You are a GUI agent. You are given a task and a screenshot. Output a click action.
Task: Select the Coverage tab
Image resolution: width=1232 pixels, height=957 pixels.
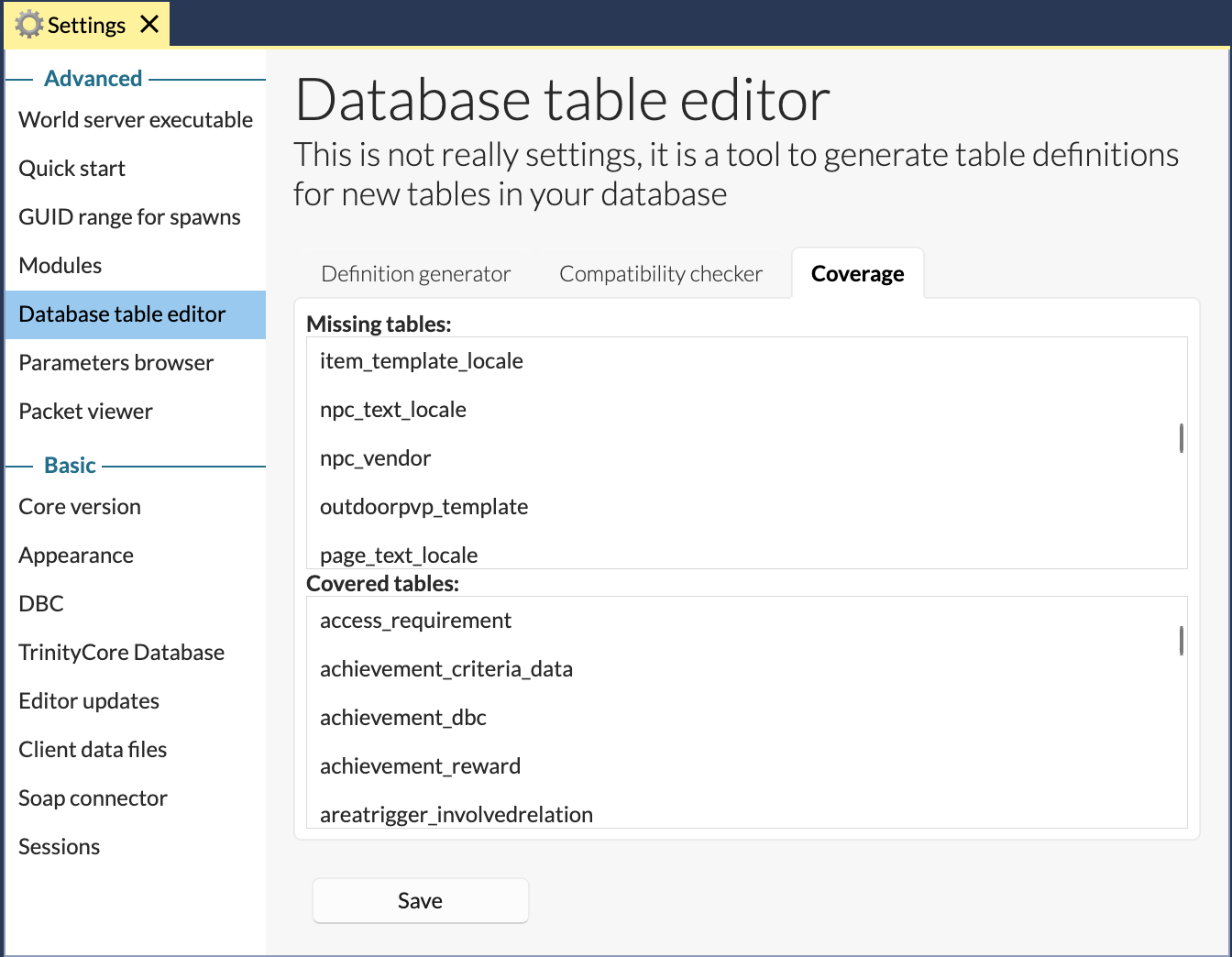pyautogui.click(x=858, y=274)
